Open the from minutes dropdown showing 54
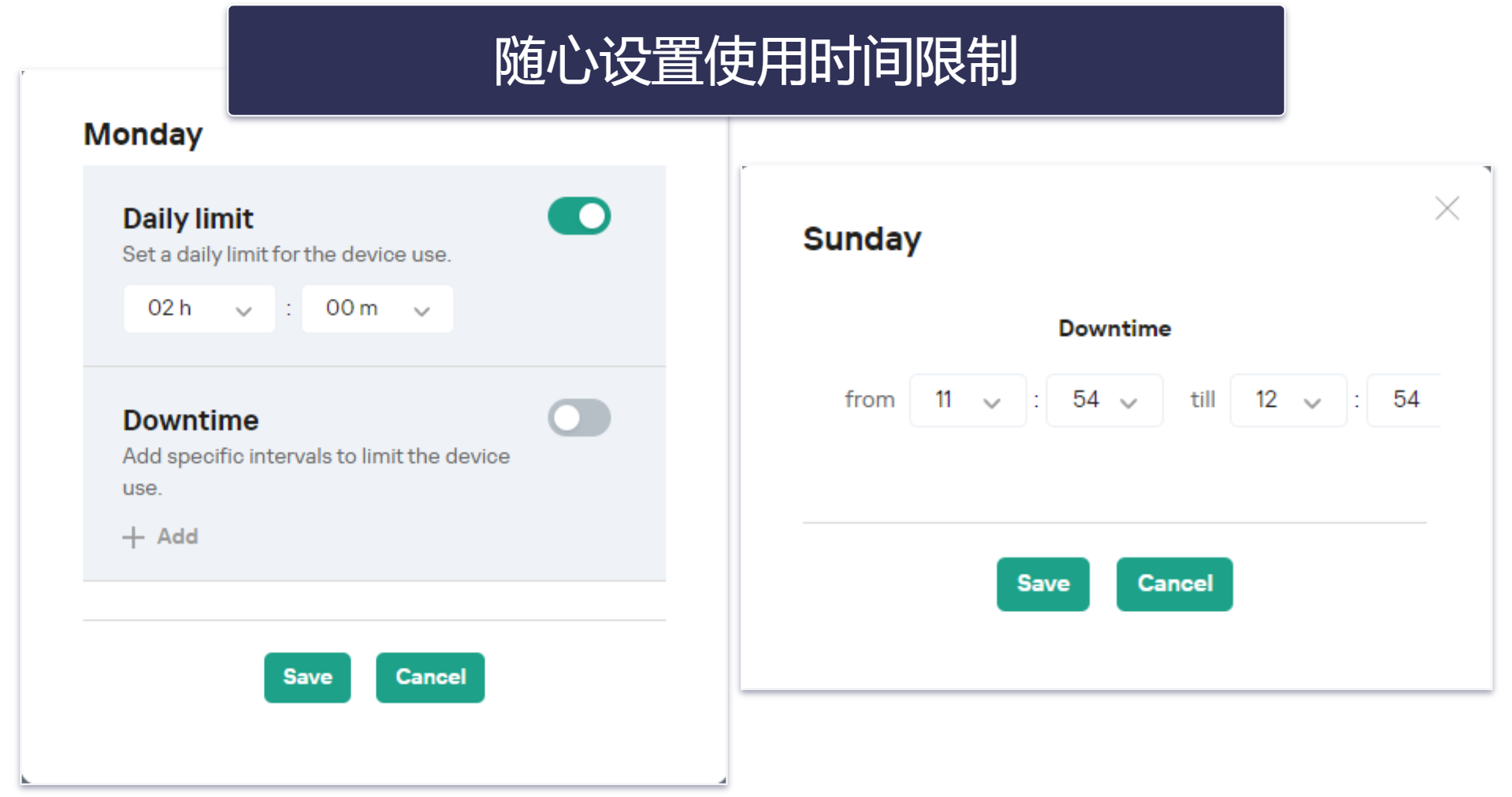Screen dimensions: 1512x797 coord(1105,400)
